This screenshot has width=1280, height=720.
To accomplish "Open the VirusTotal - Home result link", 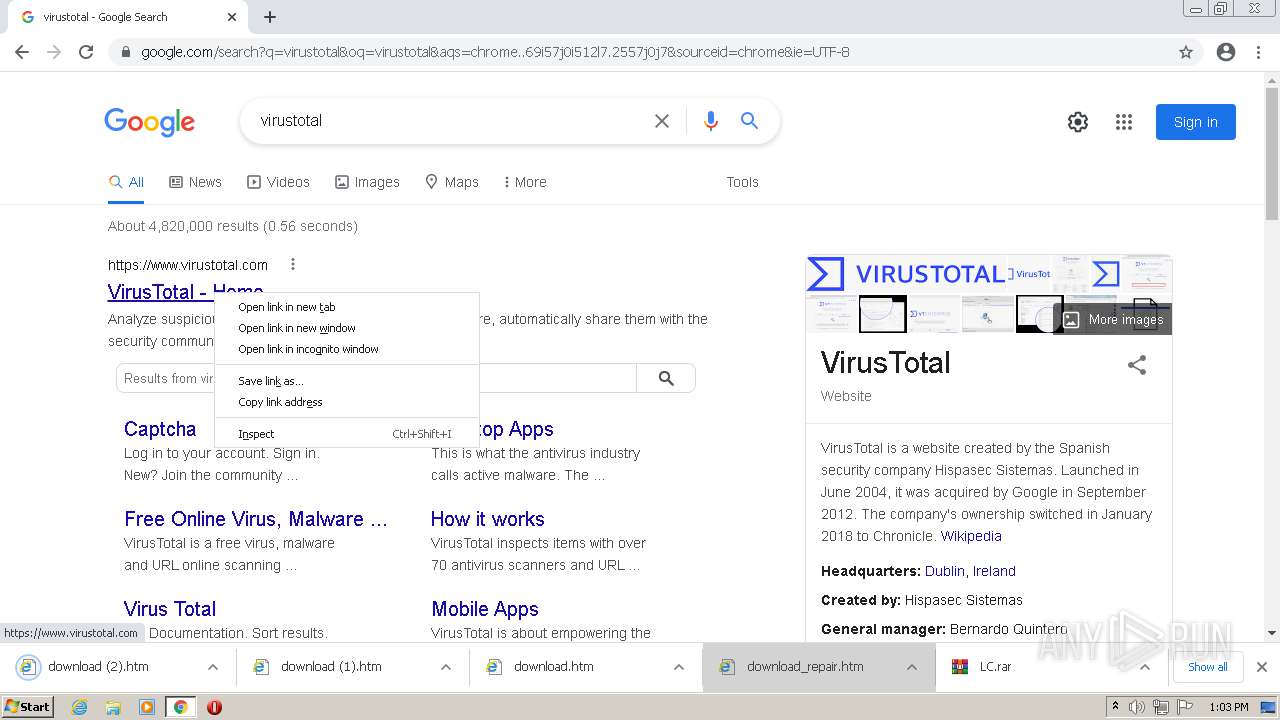I will (x=160, y=292).
